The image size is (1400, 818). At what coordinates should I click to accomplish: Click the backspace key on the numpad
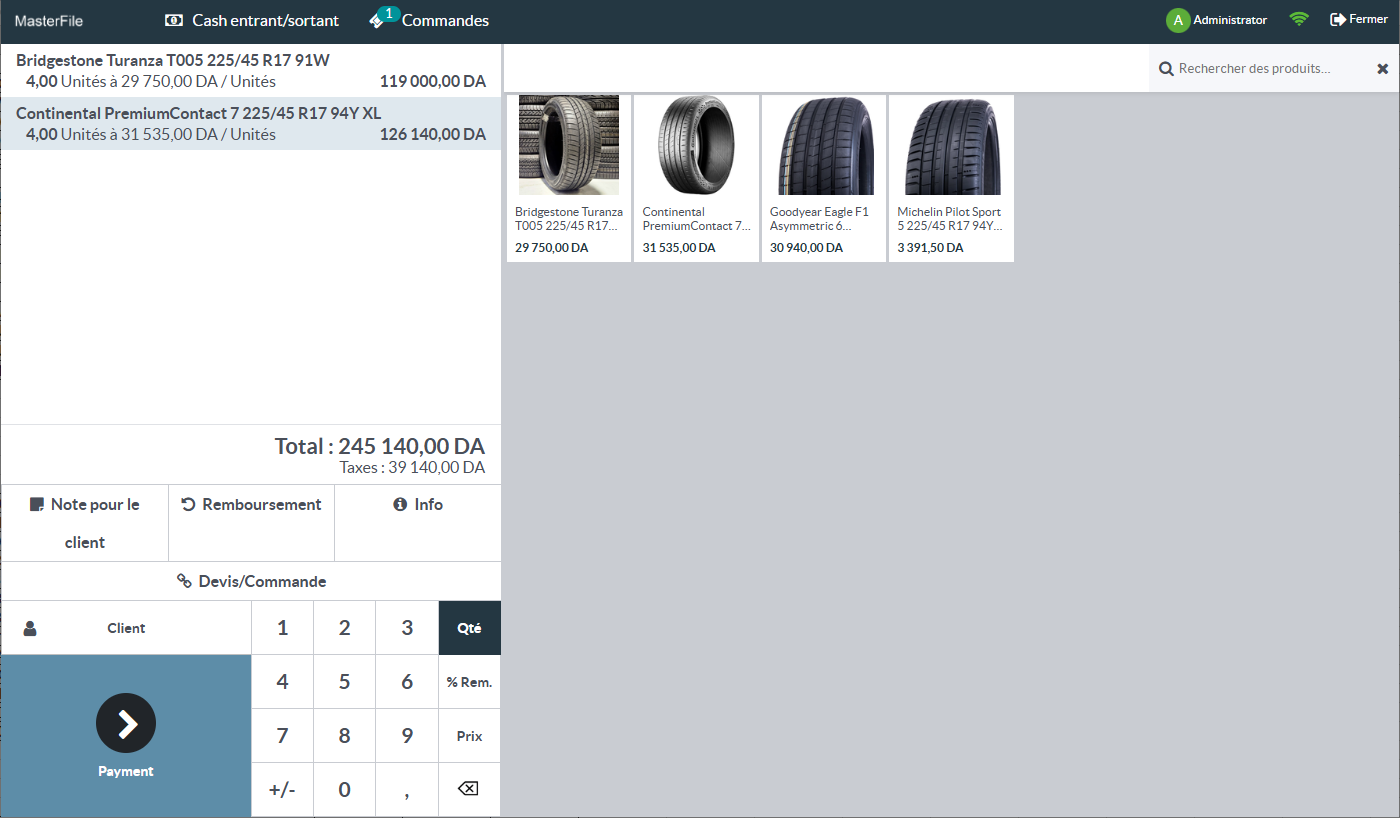tap(468, 789)
